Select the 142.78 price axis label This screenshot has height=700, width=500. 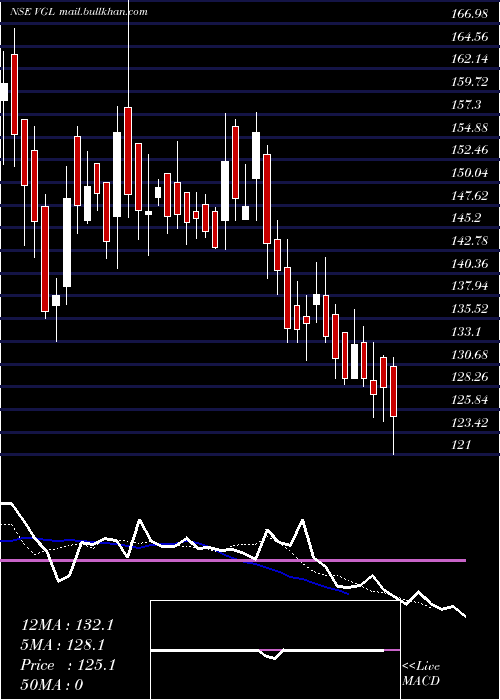[470, 241]
